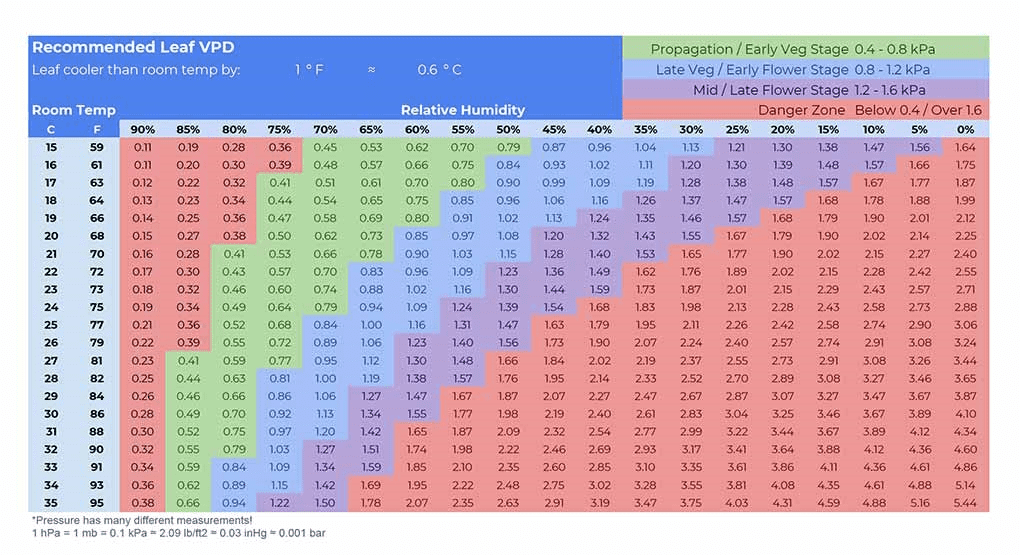Click the 5.44 cell at 35 C, 0%
Image resolution: width=1020 pixels, height=555 pixels.
[965, 502]
